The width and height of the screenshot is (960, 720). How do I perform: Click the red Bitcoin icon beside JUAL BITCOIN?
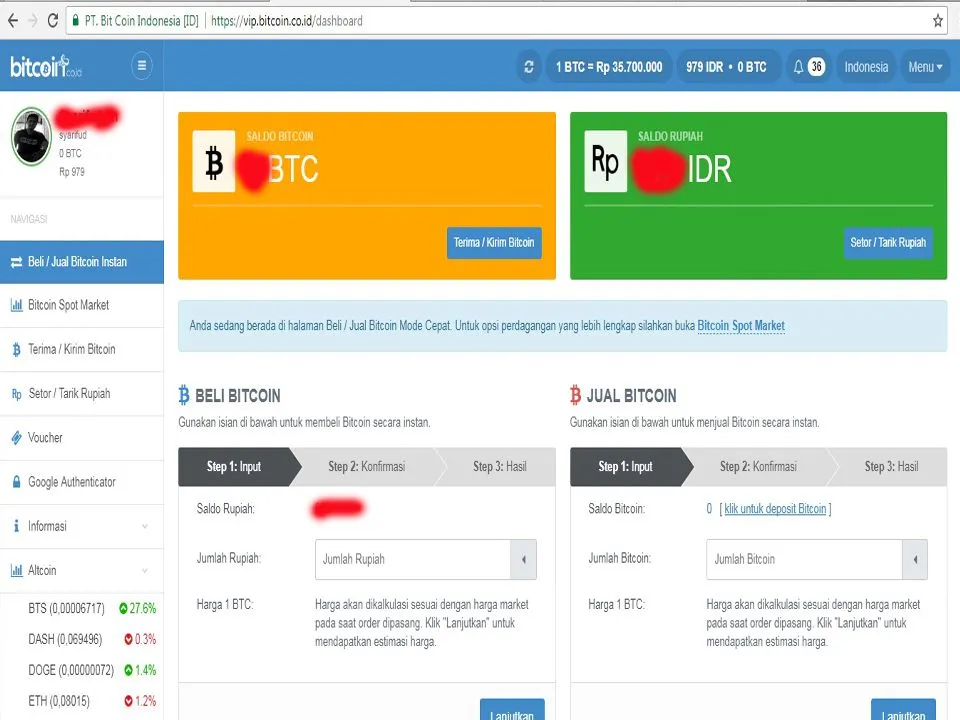coord(575,395)
